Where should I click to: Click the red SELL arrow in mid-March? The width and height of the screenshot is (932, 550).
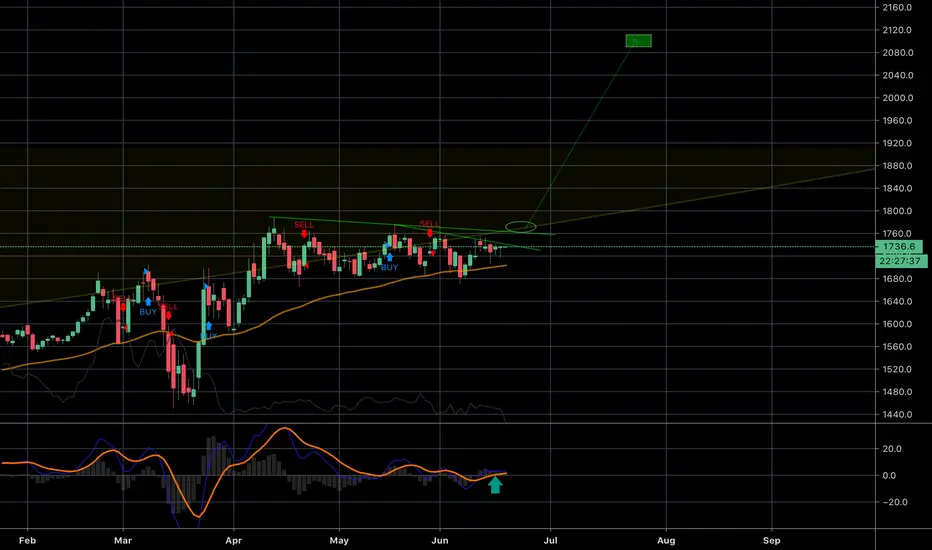click(168, 315)
